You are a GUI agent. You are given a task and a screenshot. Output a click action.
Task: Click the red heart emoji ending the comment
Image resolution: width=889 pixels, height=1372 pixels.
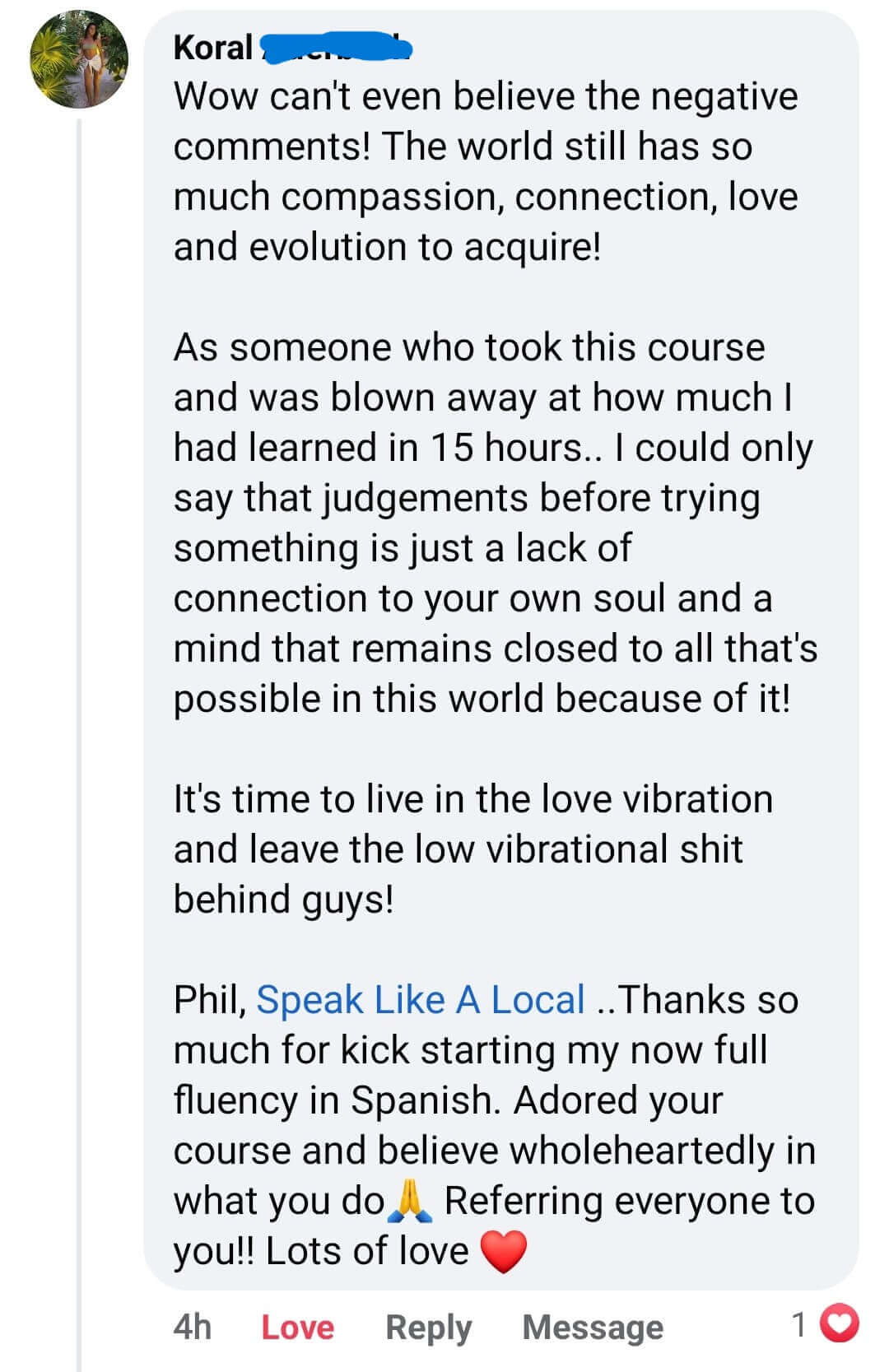point(502,1252)
